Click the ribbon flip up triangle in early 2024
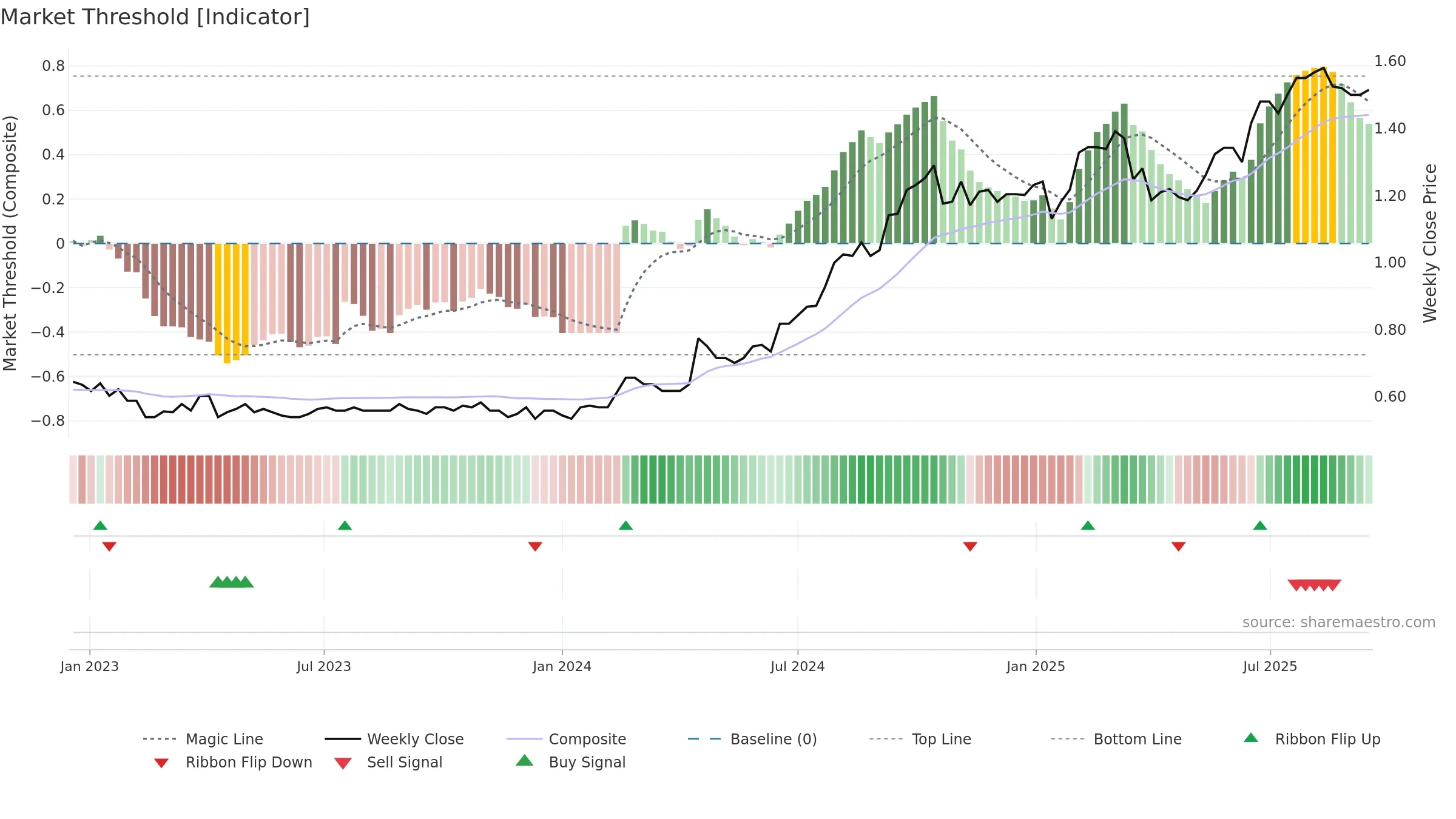This screenshot has width=1456, height=819. pos(625,525)
